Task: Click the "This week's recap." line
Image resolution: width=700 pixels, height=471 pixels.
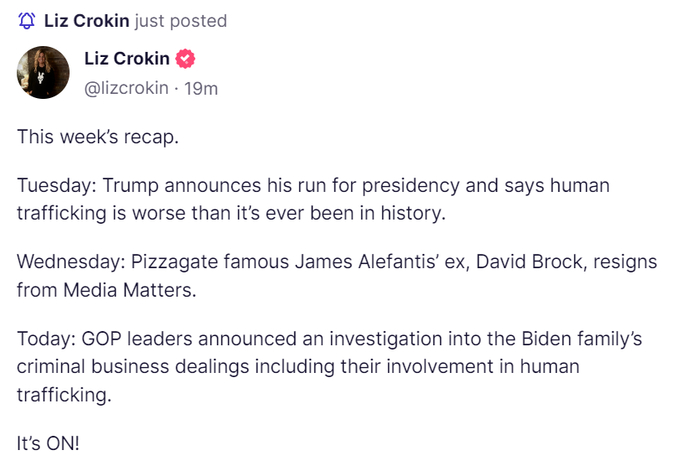Action: (x=98, y=137)
